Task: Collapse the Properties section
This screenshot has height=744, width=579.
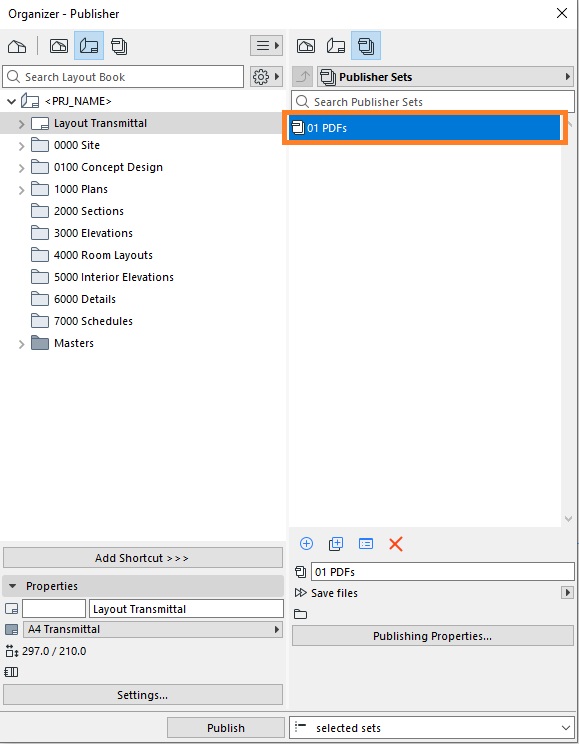Action: 13,586
